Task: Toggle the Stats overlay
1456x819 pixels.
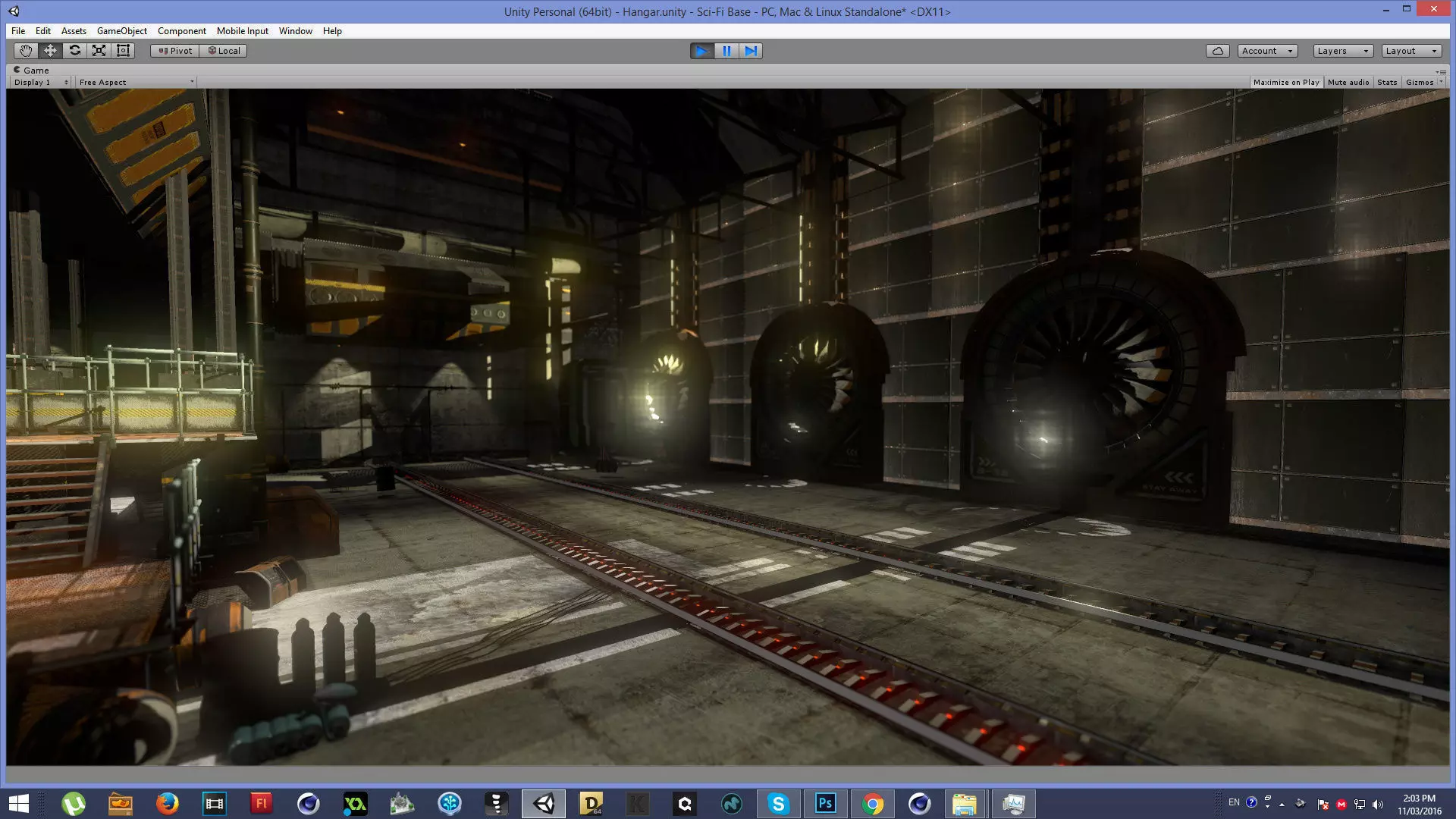Action: click(1387, 82)
